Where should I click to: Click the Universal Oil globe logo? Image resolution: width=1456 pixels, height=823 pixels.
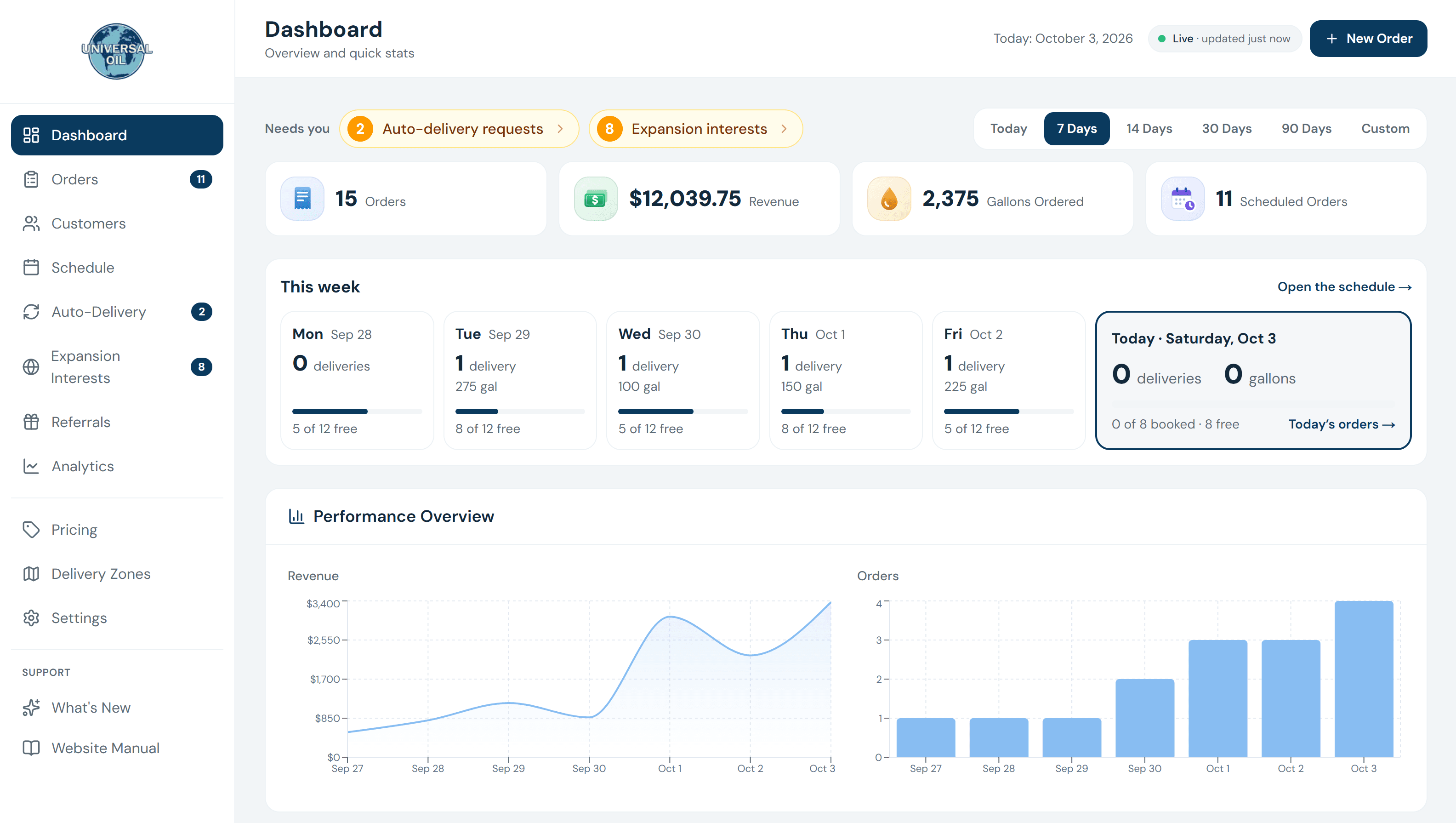coord(116,51)
